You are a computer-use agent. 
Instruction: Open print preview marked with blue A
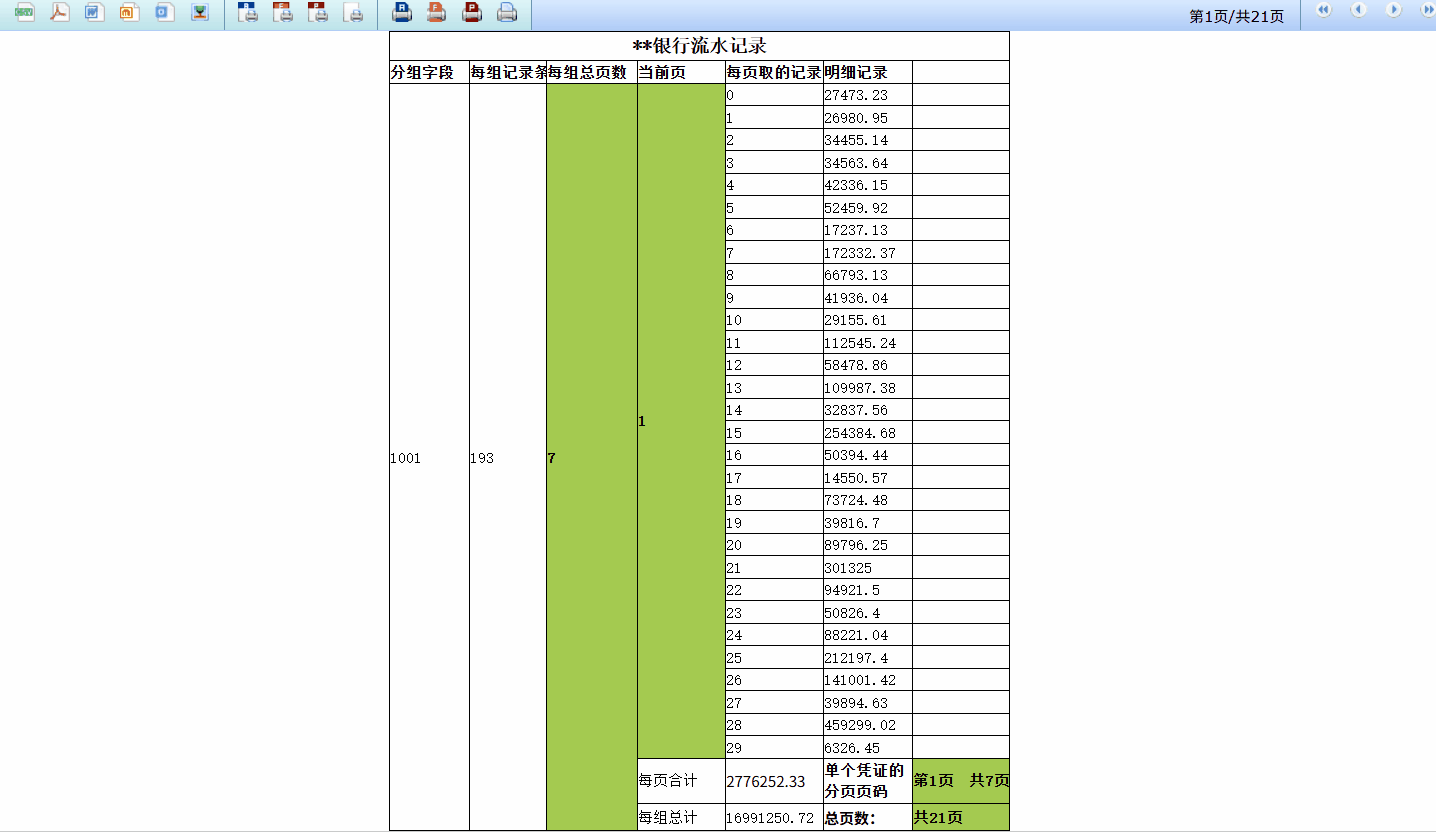click(x=249, y=13)
